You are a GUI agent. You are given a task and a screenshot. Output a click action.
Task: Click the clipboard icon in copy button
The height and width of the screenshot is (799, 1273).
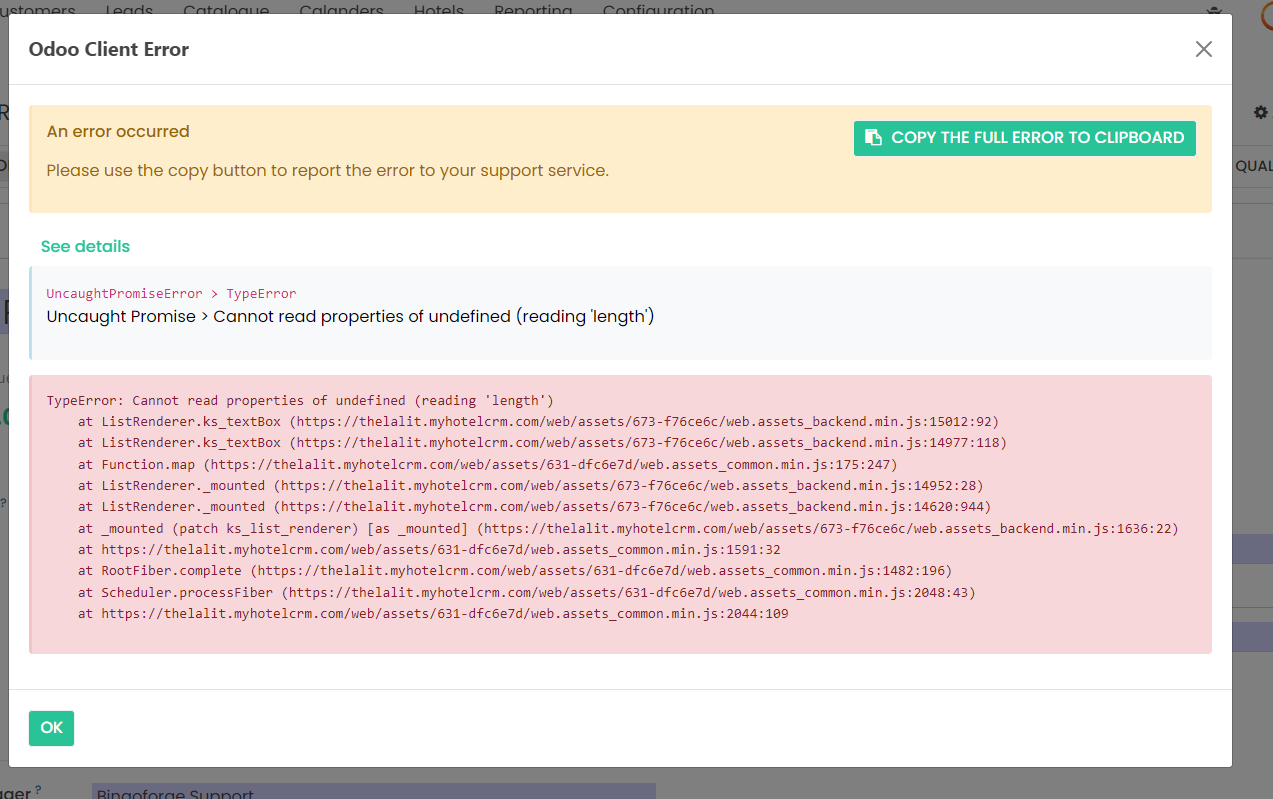click(873, 138)
